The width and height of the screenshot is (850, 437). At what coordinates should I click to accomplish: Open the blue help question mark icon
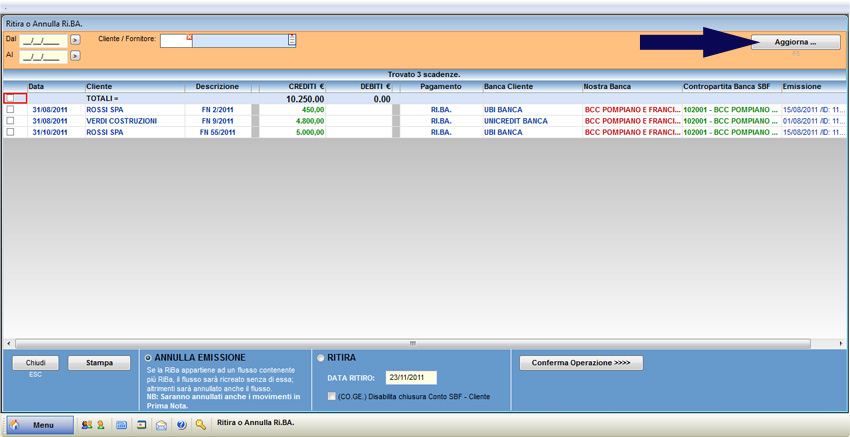coord(181,425)
